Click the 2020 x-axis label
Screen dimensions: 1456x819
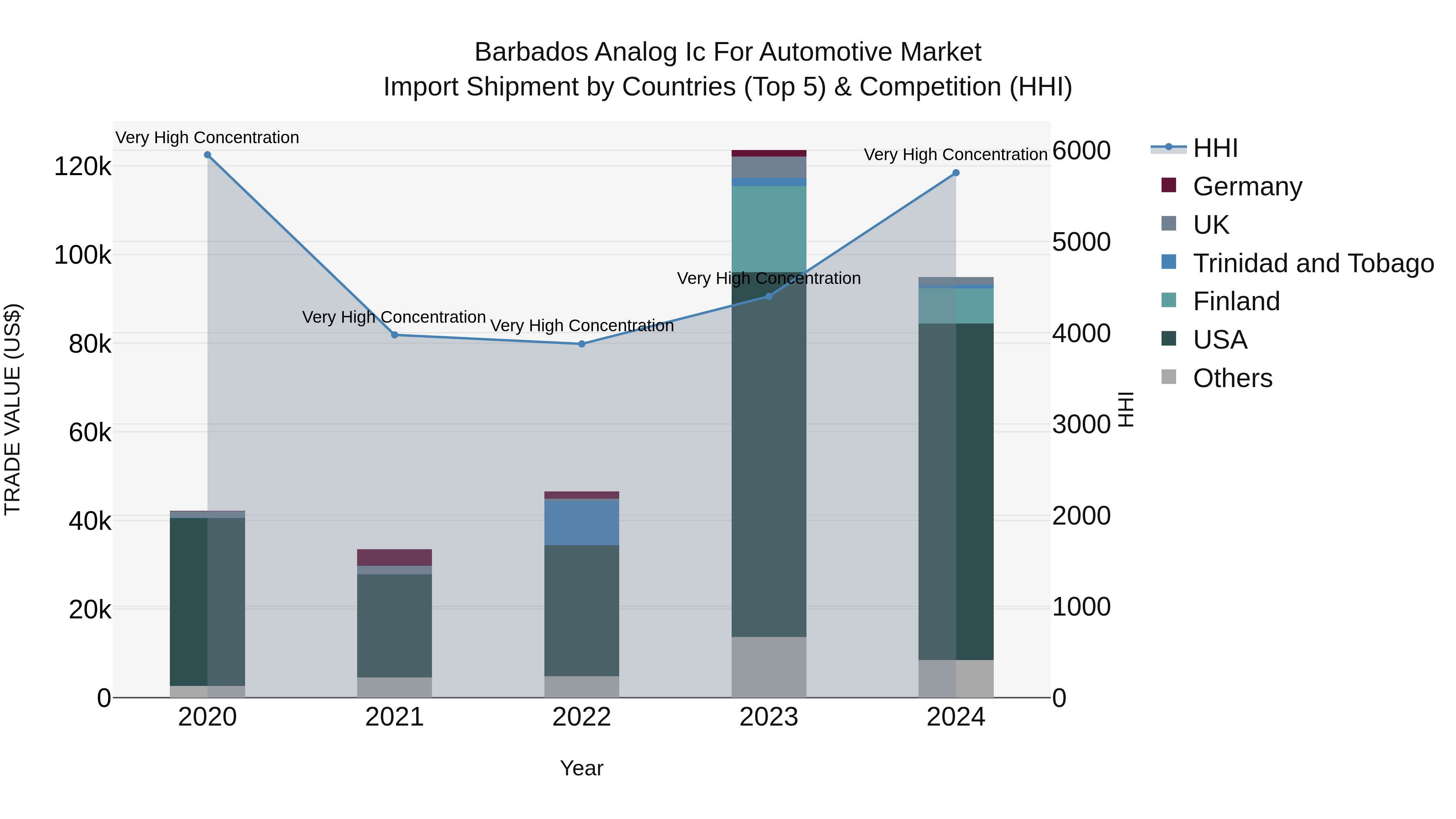point(207,717)
